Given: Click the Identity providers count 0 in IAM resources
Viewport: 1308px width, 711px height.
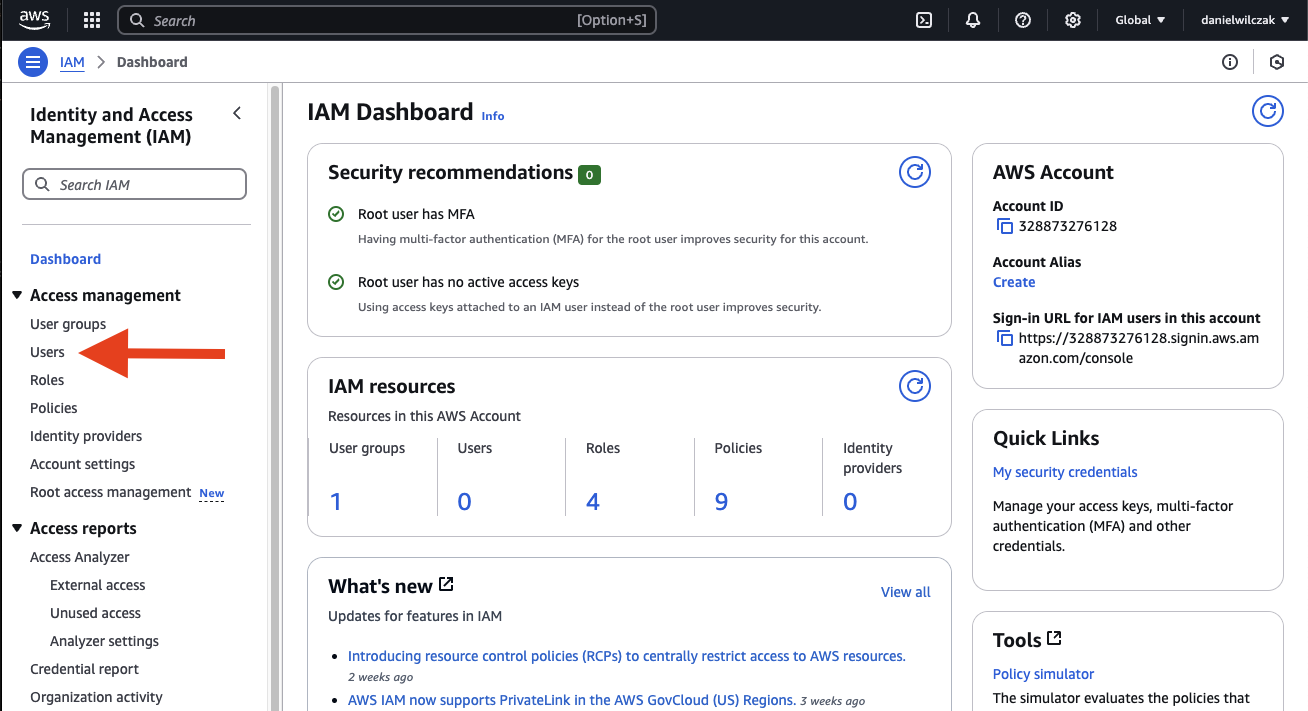Looking at the screenshot, I should 850,501.
